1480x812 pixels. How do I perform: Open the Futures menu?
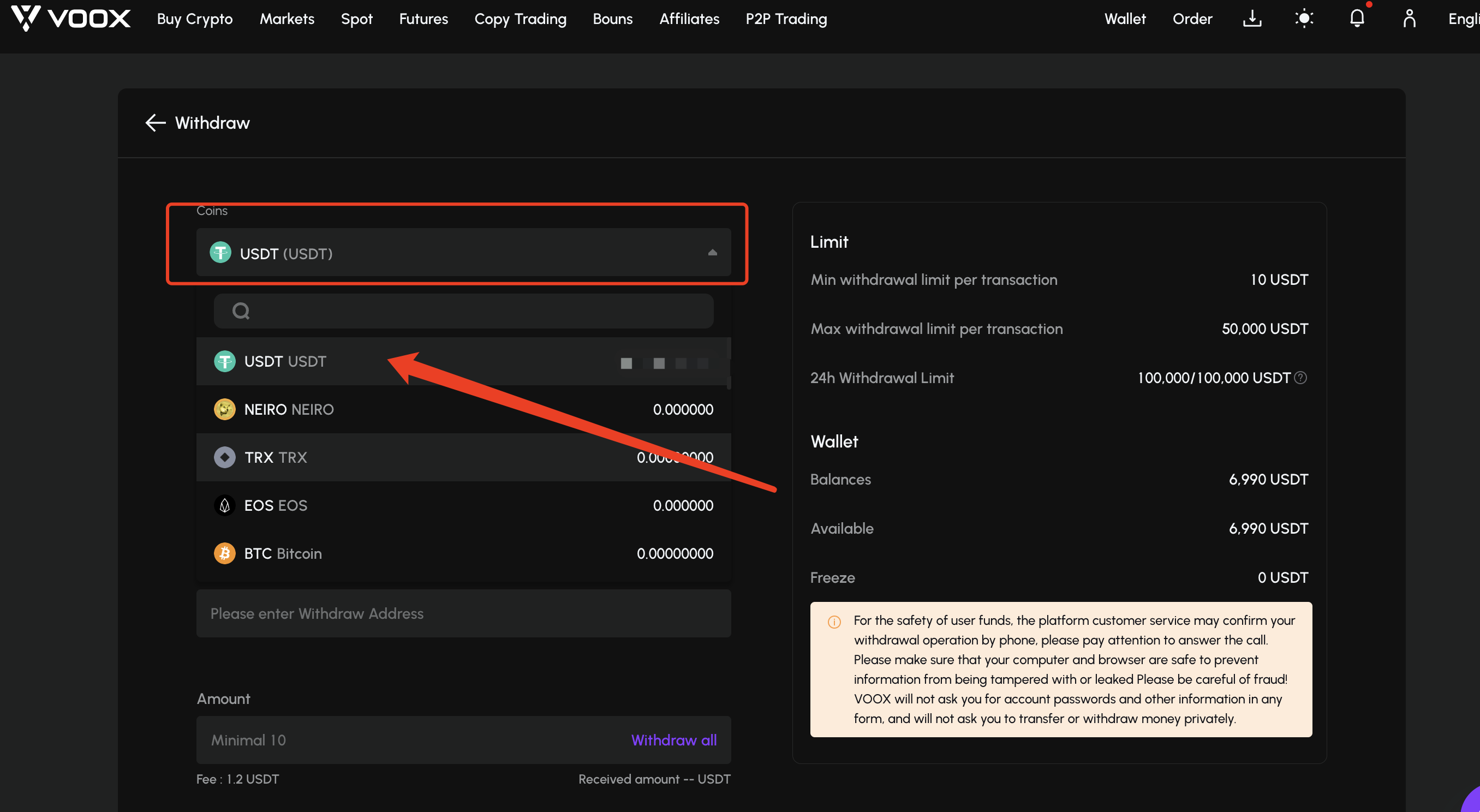coord(423,19)
